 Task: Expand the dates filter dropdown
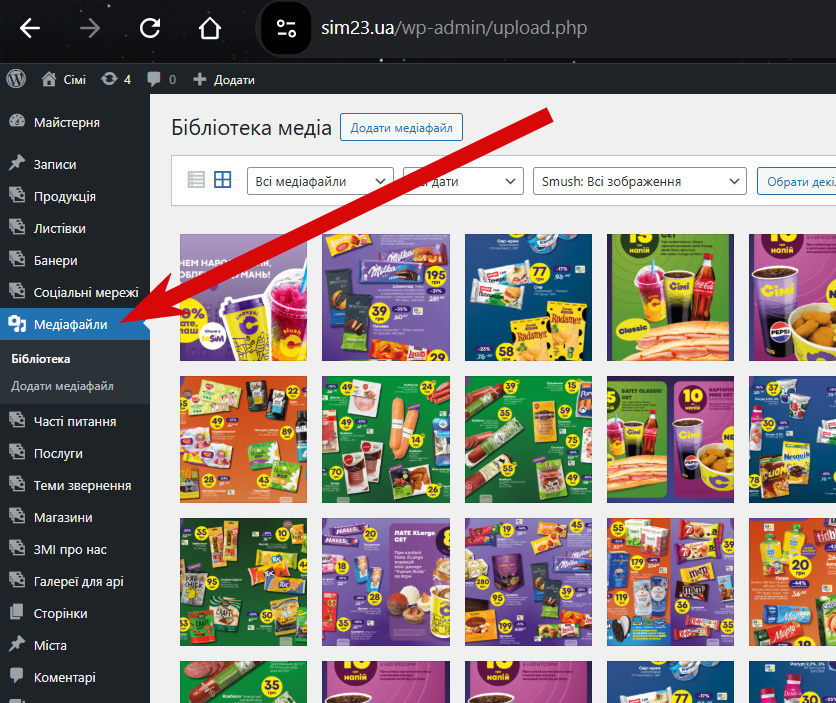point(463,181)
